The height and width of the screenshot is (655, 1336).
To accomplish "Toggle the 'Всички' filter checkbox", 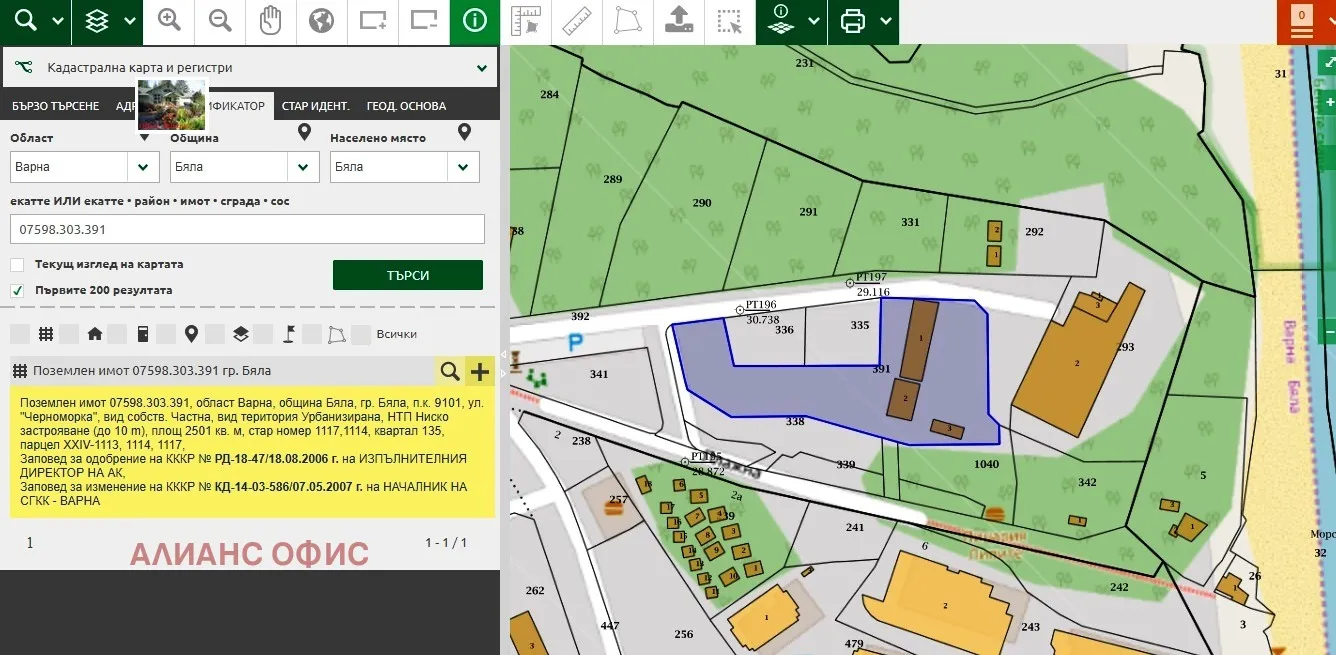I will (362, 334).
